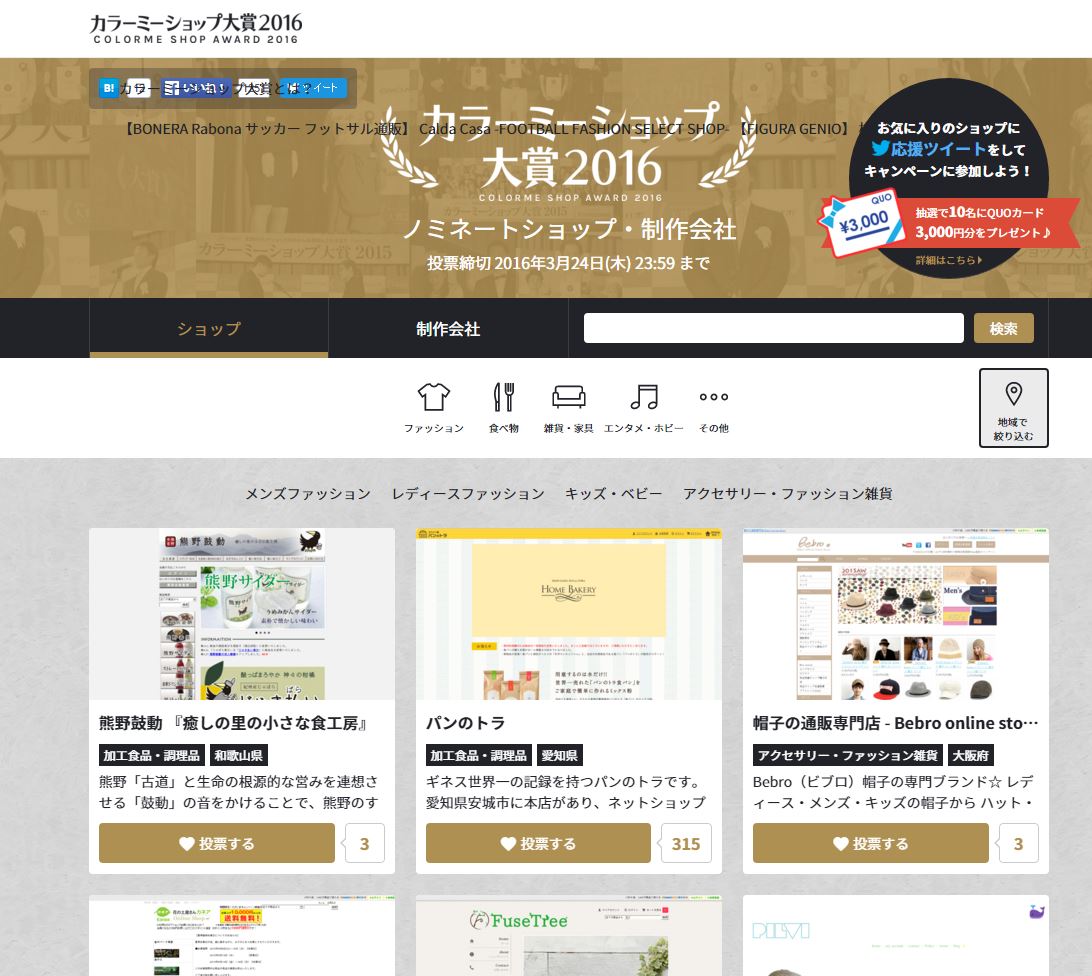Focus the shop search text field
The width and height of the screenshot is (1092, 976).
[774, 328]
